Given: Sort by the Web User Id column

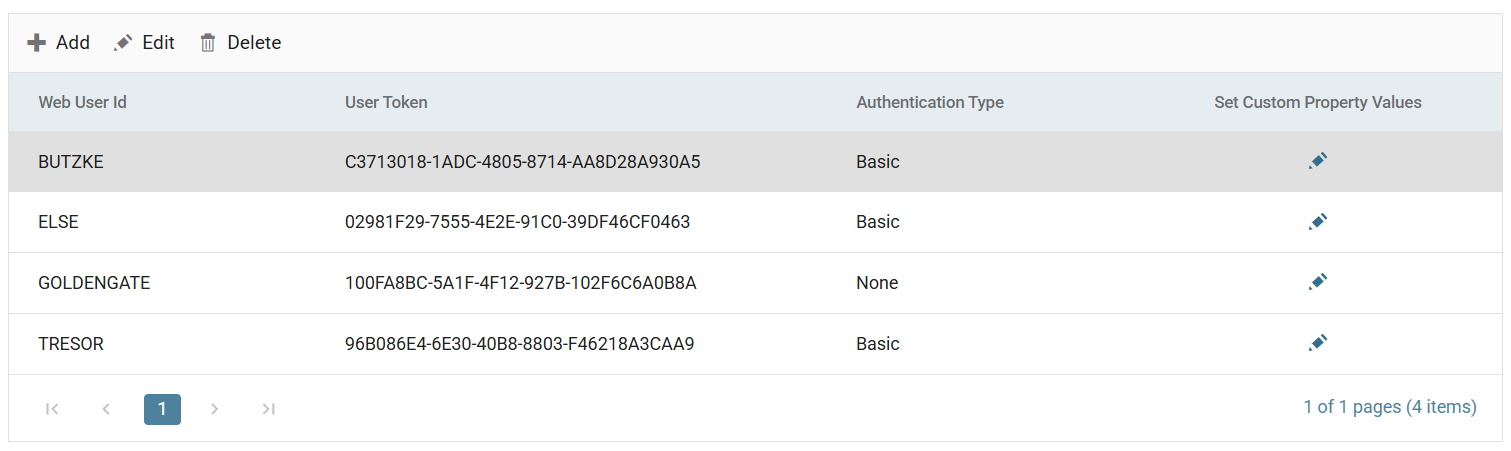Looking at the screenshot, I should pos(82,102).
